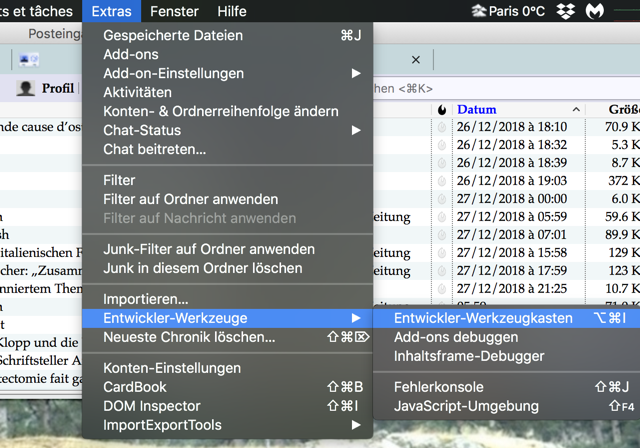Toggle junk status for 27/12/2018 00:00 message

pos(442,199)
